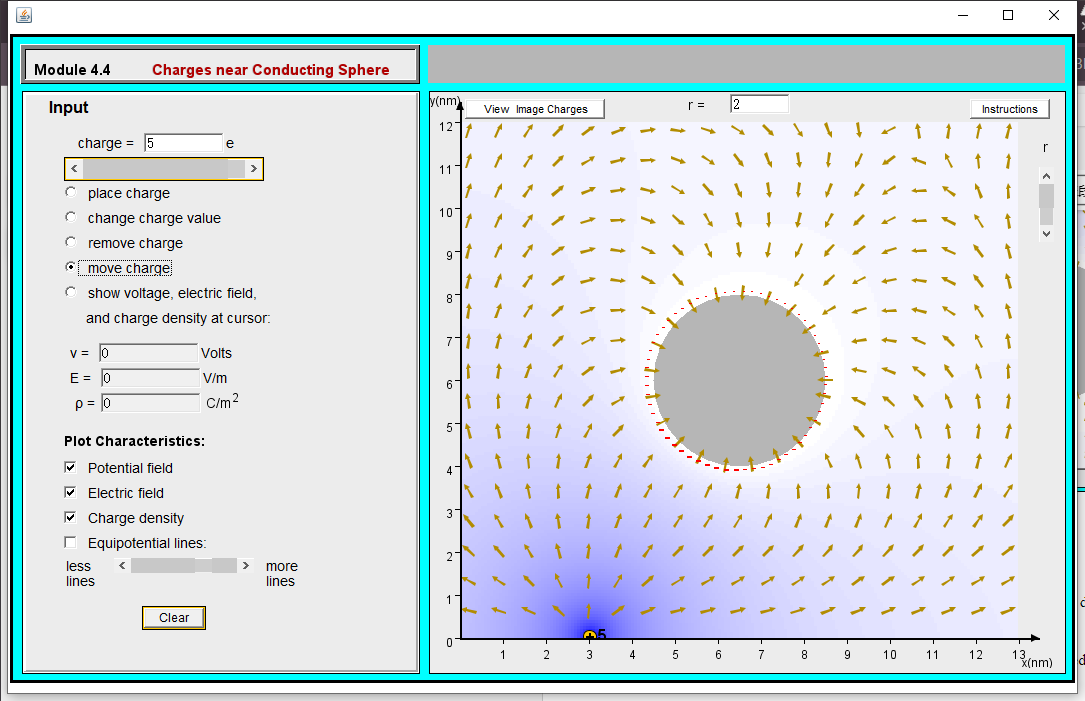
Task: Click the up arrow of the r scrollbar
Action: tap(1046, 175)
